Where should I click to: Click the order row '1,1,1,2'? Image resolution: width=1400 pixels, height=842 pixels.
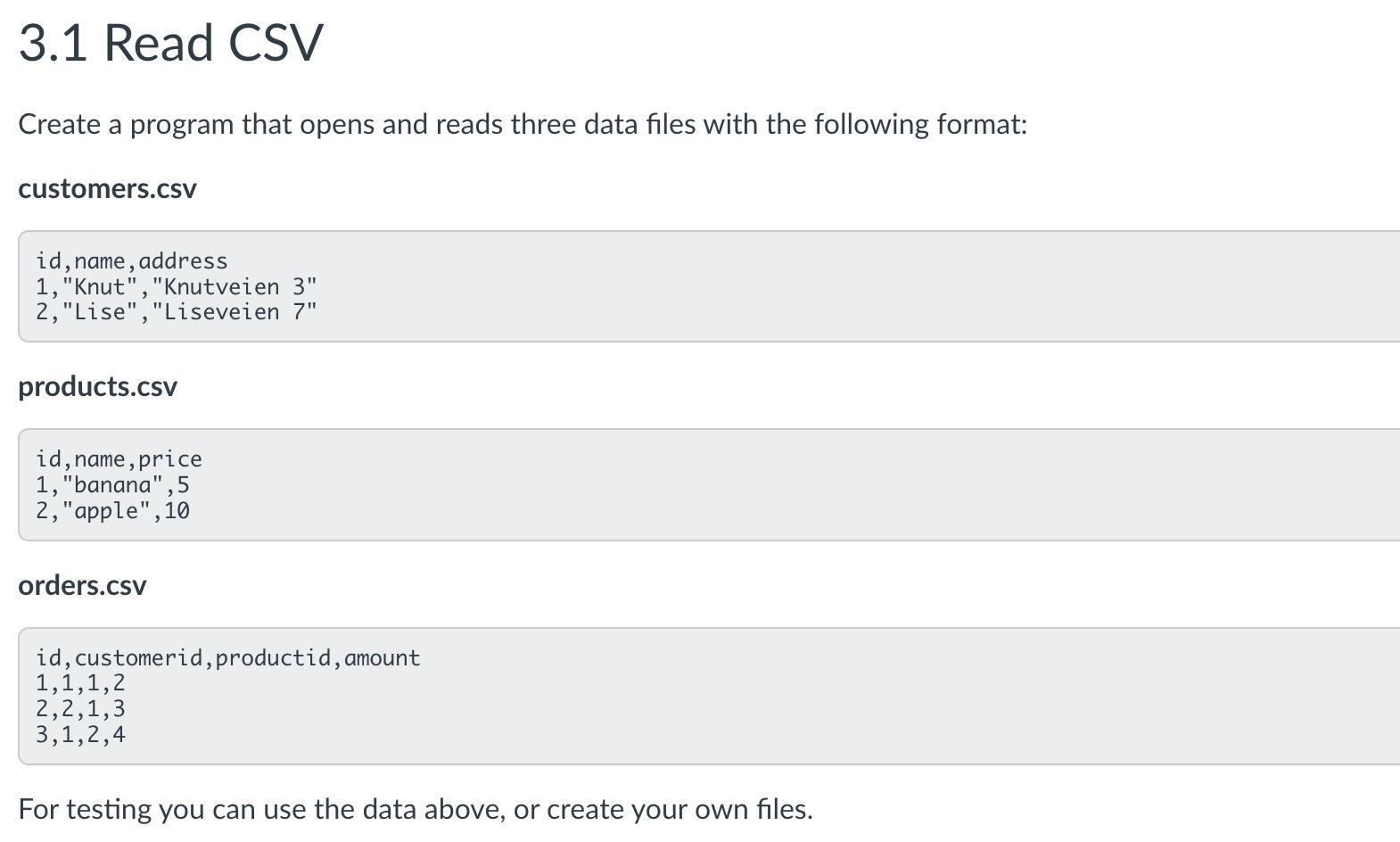[80, 683]
